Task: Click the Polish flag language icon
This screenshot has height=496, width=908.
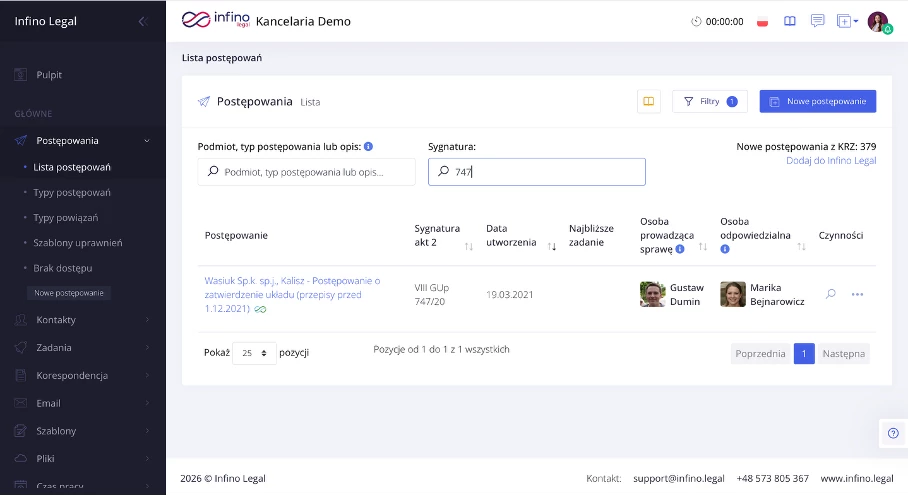Action: point(762,21)
